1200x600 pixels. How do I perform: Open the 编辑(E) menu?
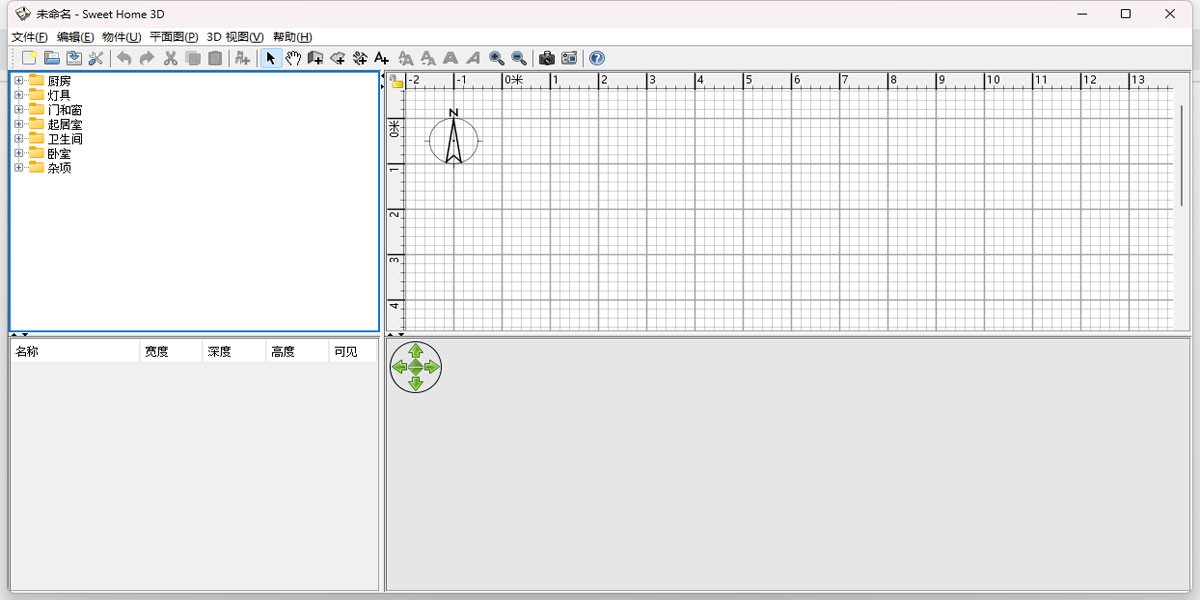point(75,37)
